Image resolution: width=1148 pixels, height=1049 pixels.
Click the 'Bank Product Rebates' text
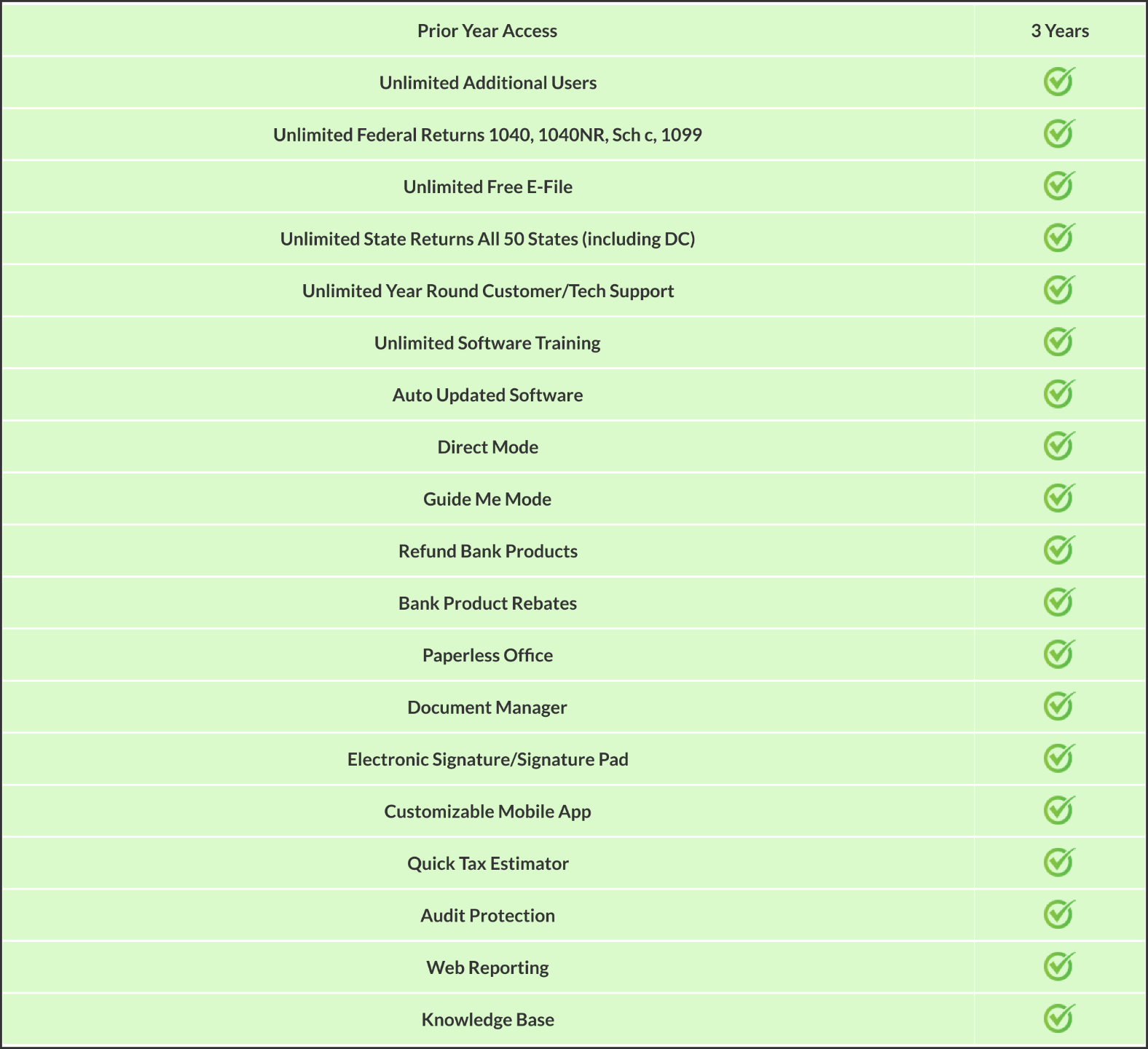[x=488, y=603]
